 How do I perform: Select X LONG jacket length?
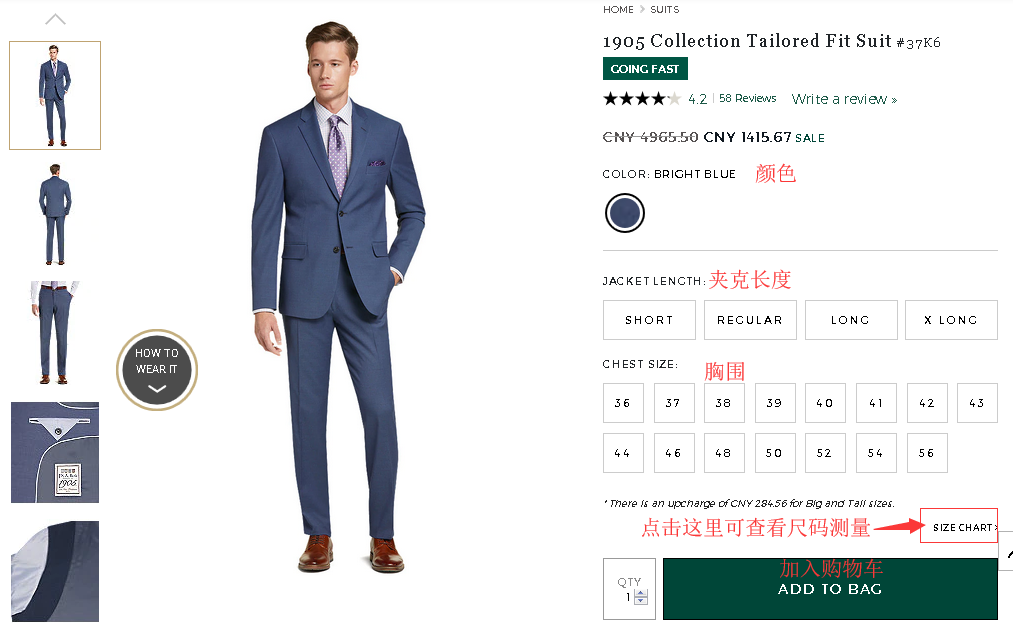[951, 320]
